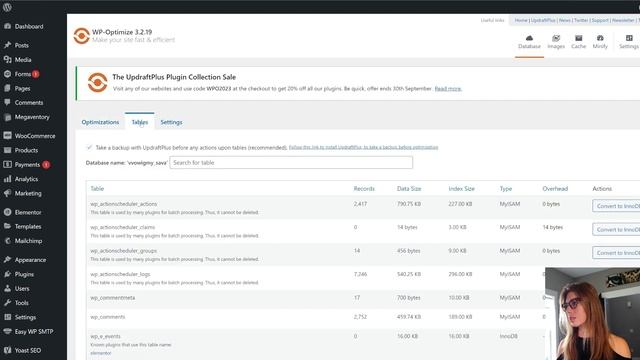Open Users sidebar icon
Image resolution: width=640 pixels, height=360 pixels.
[7, 289]
